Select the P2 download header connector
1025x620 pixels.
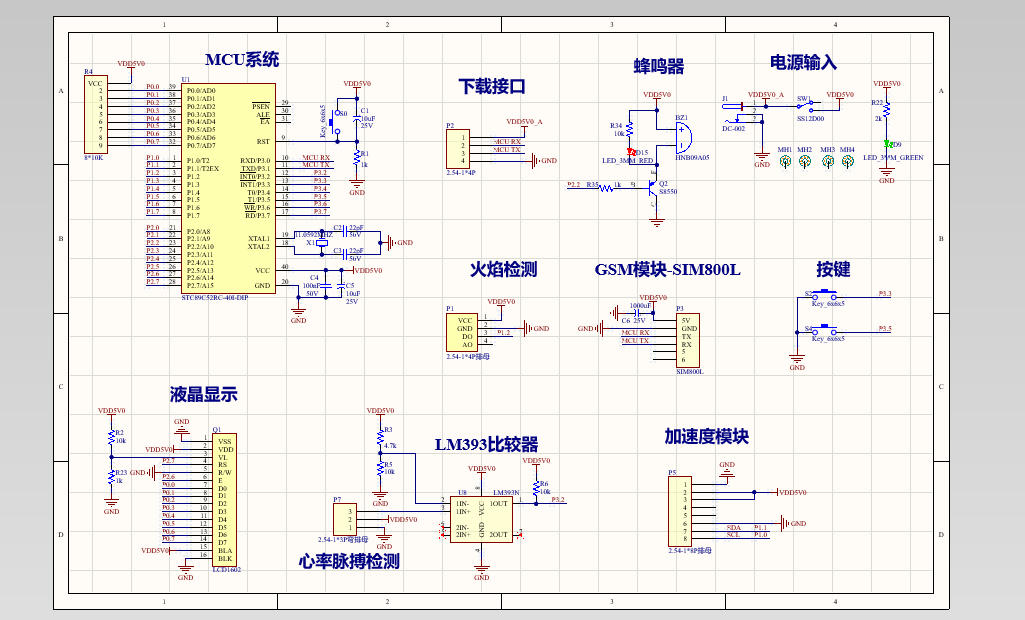point(458,149)
